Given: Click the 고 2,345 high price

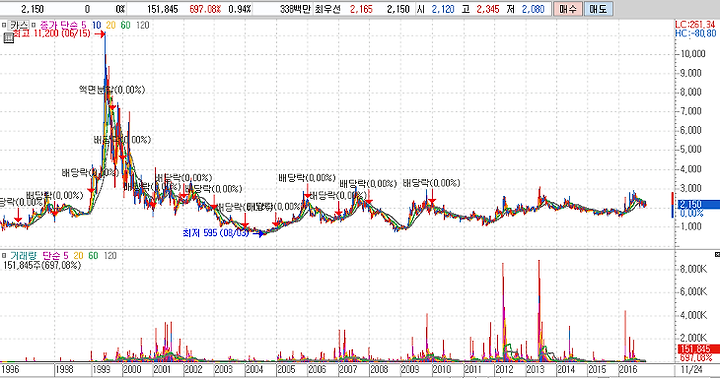Looking at the screenshot, I should 481,9.
